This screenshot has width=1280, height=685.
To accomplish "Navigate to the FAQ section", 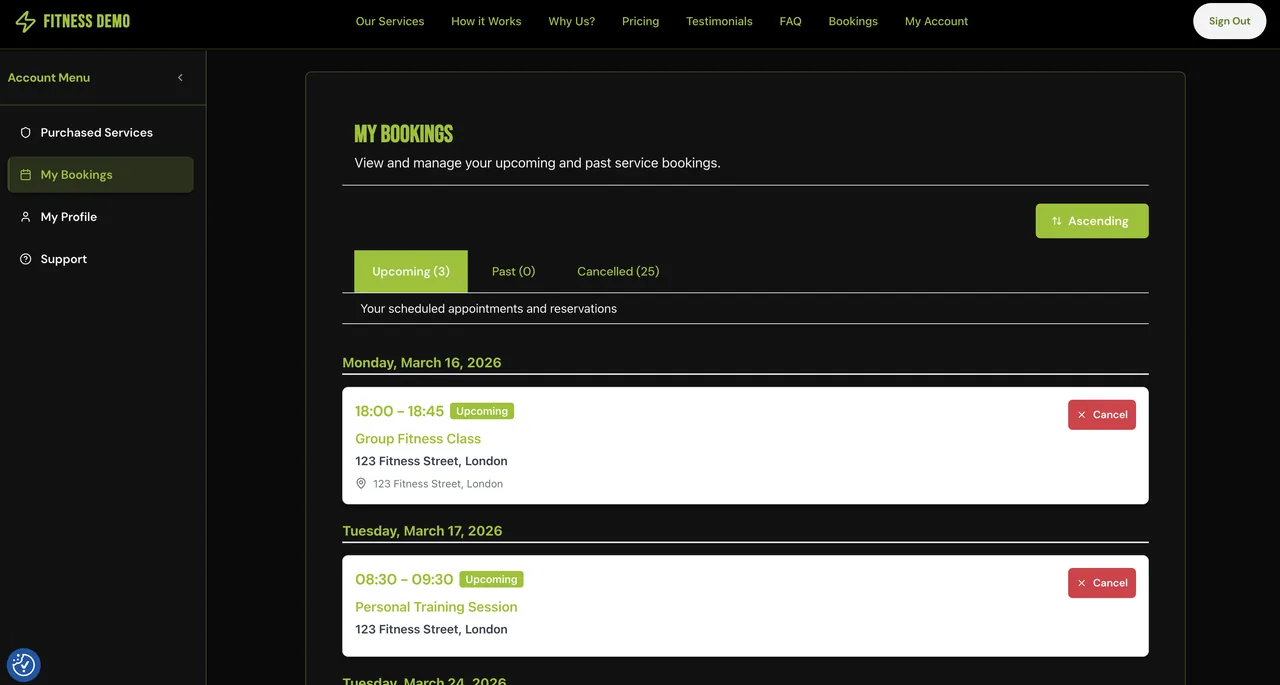I will click(x=790, y=21).
